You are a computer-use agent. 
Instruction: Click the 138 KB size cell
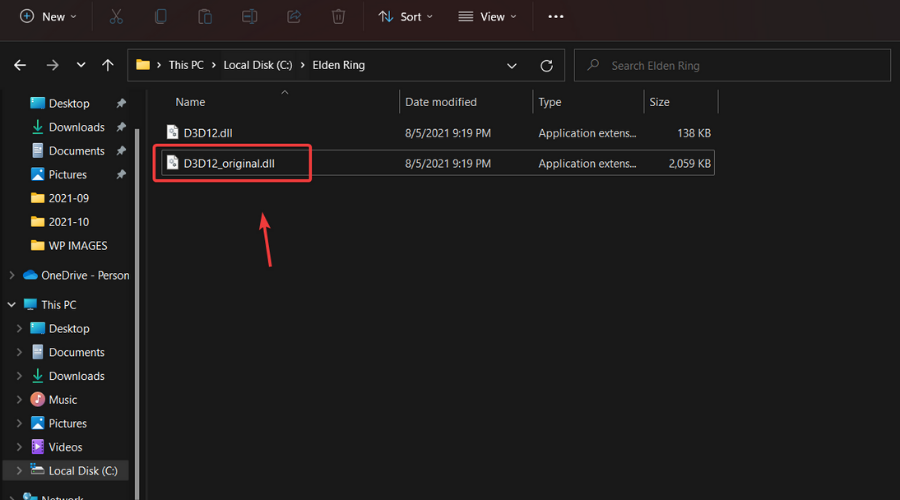[694, 133]
